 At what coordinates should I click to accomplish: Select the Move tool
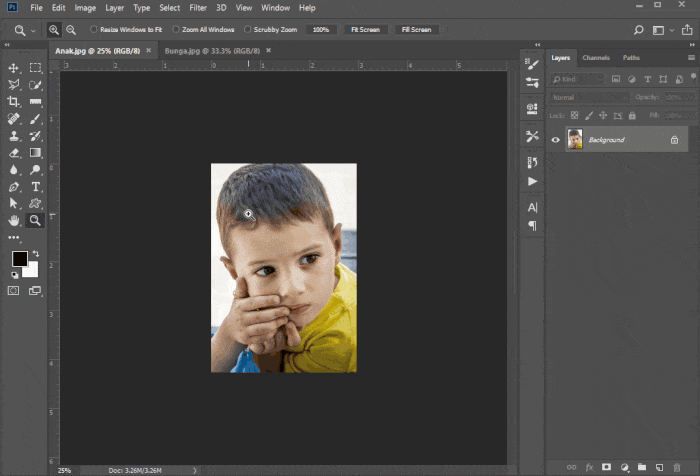pyautogui.click(x=13, y=68)
